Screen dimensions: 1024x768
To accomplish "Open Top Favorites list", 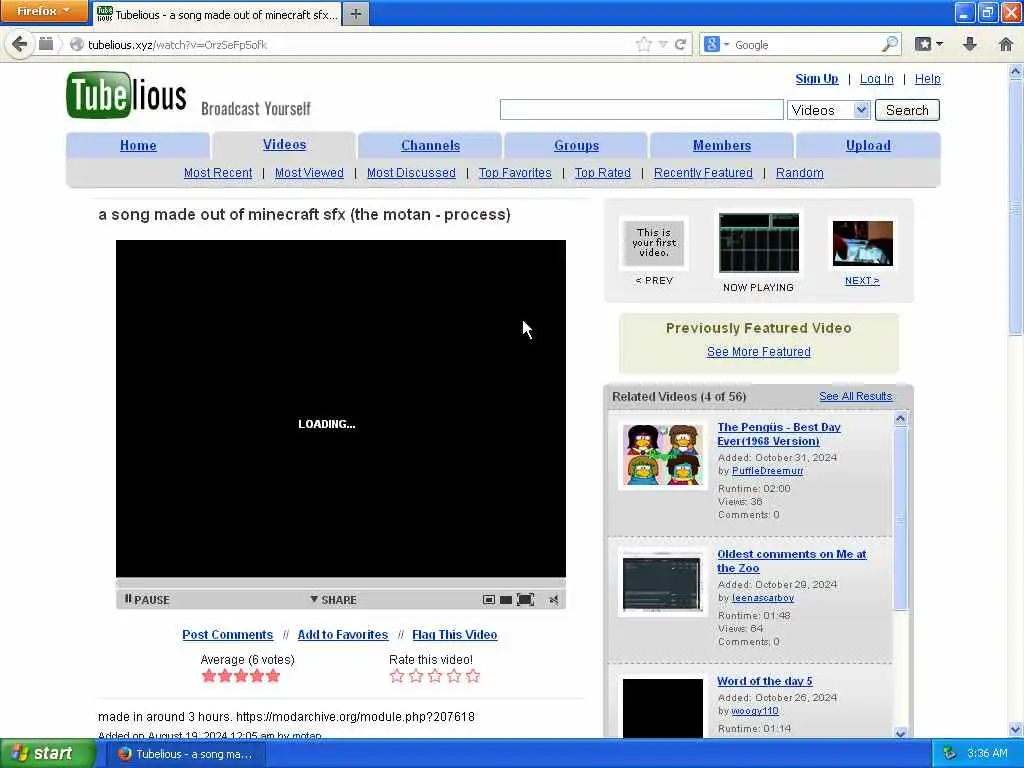I will click(515, 173).
